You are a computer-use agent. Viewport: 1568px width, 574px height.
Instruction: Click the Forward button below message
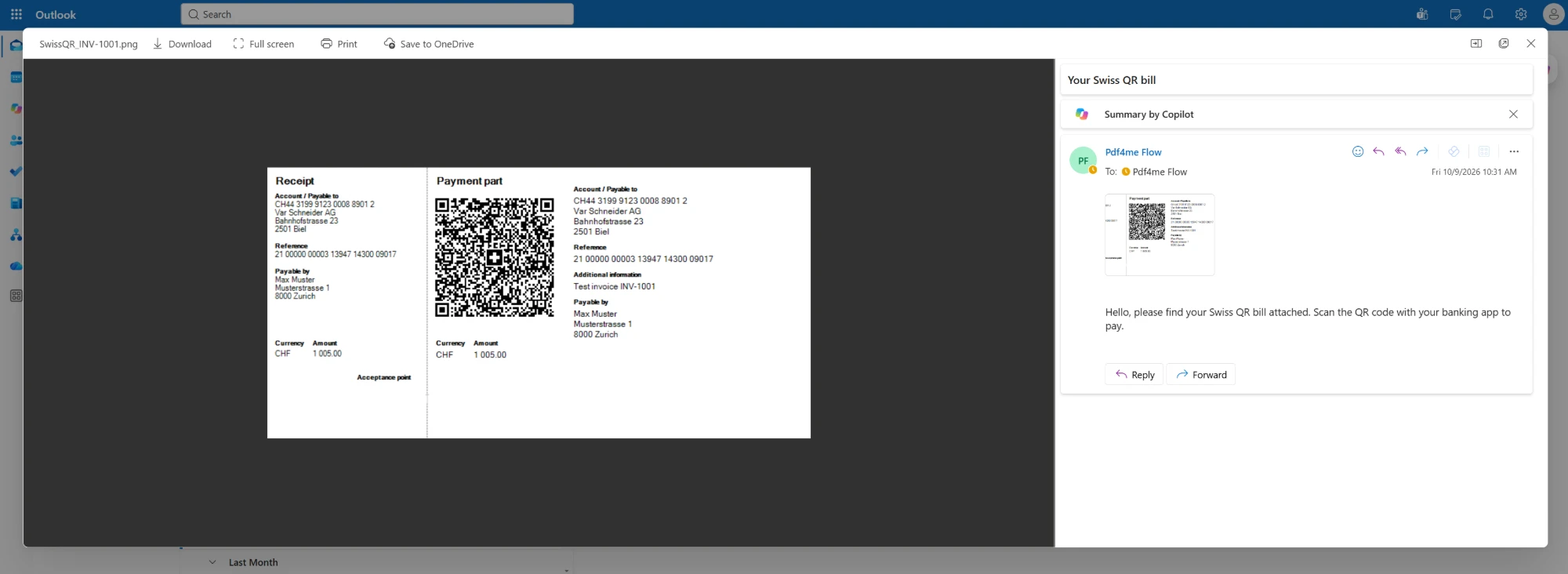1201,375
